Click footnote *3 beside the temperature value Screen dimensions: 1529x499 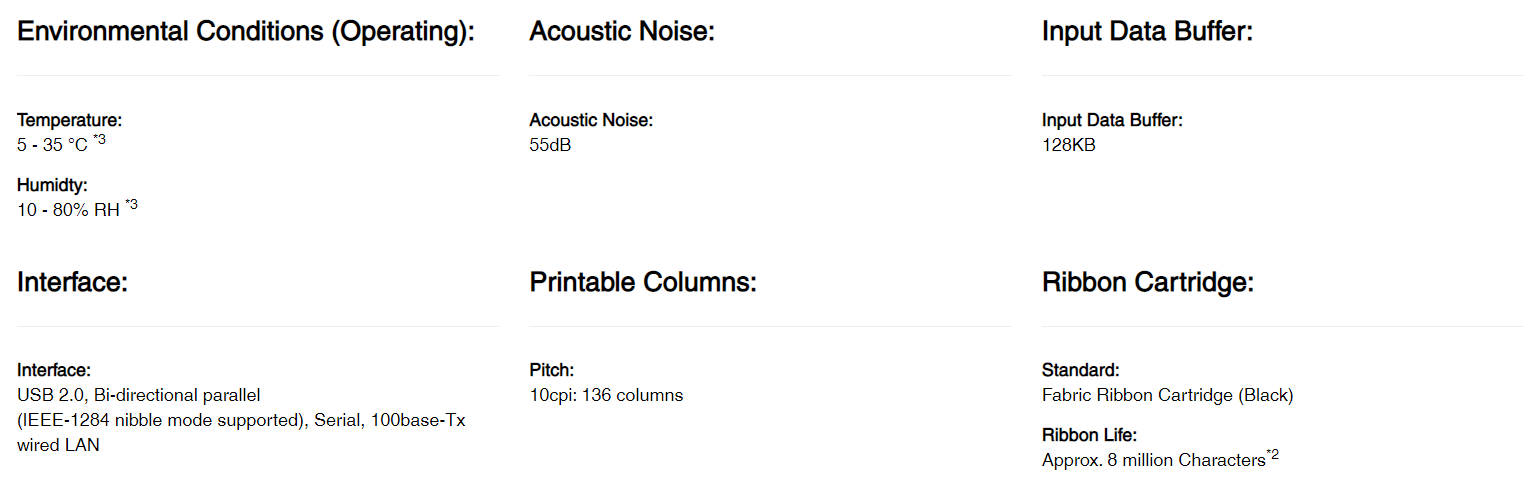click(99, 139)
